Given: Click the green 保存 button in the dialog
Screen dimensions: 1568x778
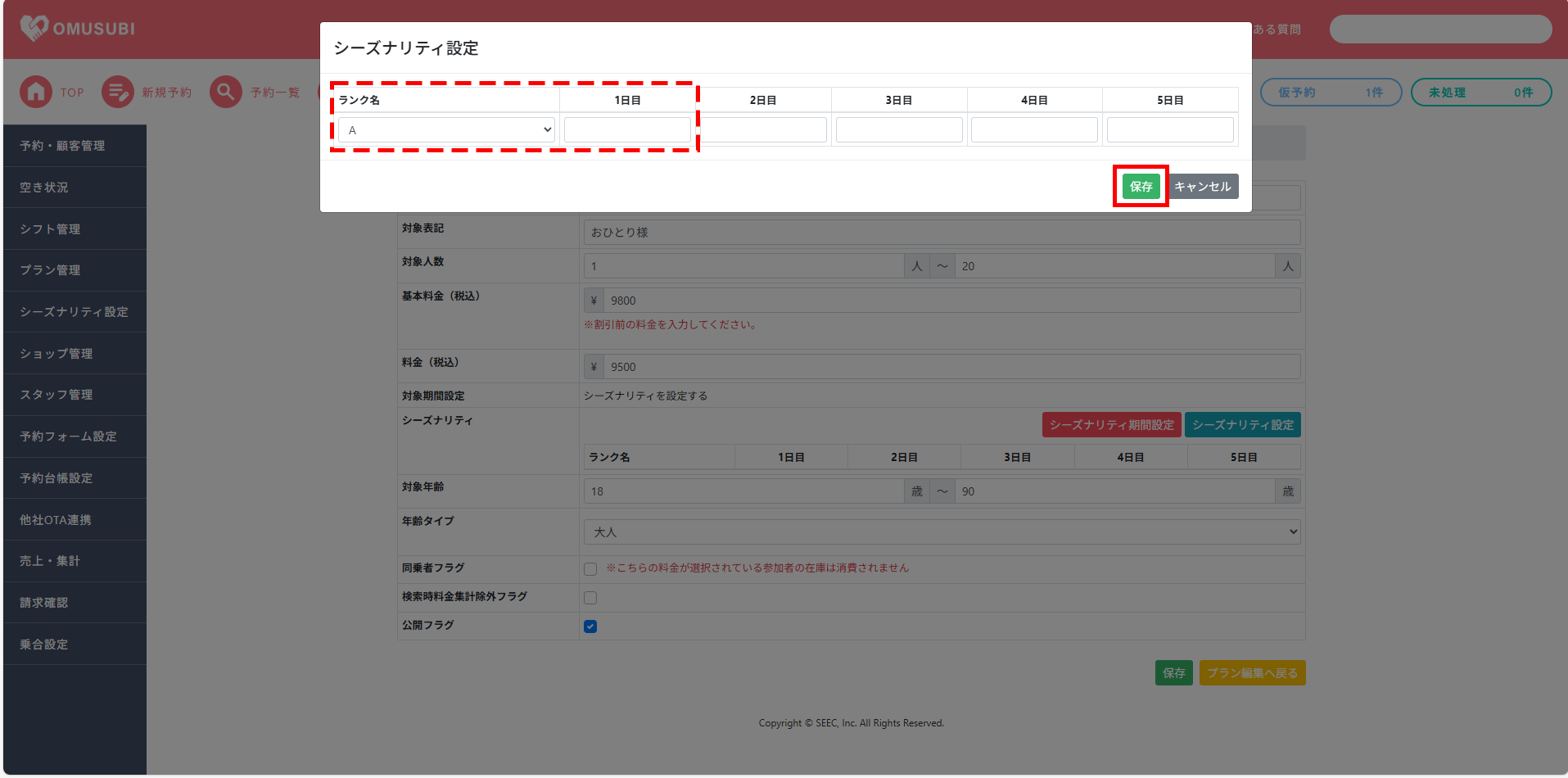Looking at the screenshot, I should point(1141,187).
